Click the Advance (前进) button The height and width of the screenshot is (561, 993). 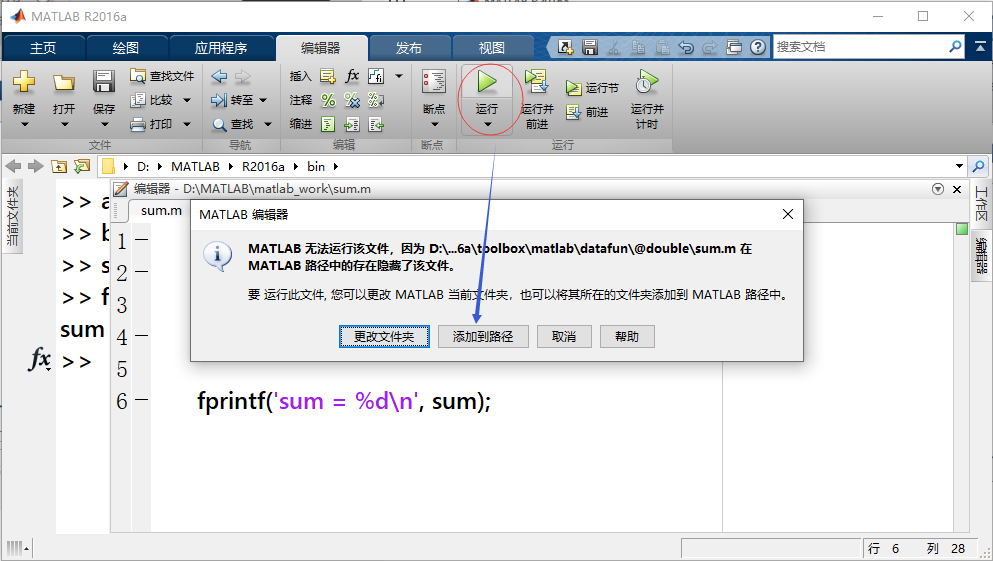(x=587, y=112)
